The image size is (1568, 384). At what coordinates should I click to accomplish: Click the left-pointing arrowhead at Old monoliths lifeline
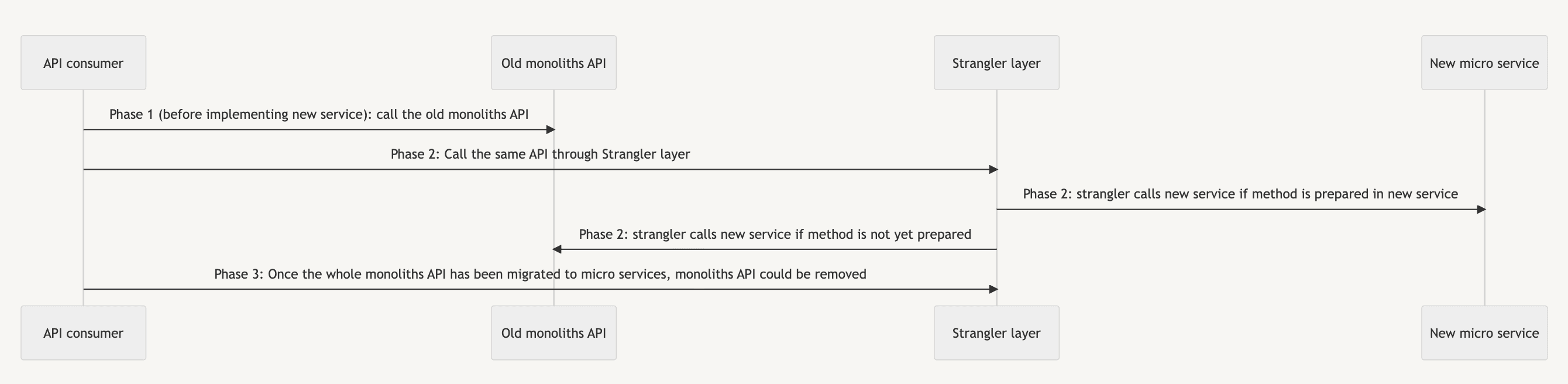pos(557,249)
